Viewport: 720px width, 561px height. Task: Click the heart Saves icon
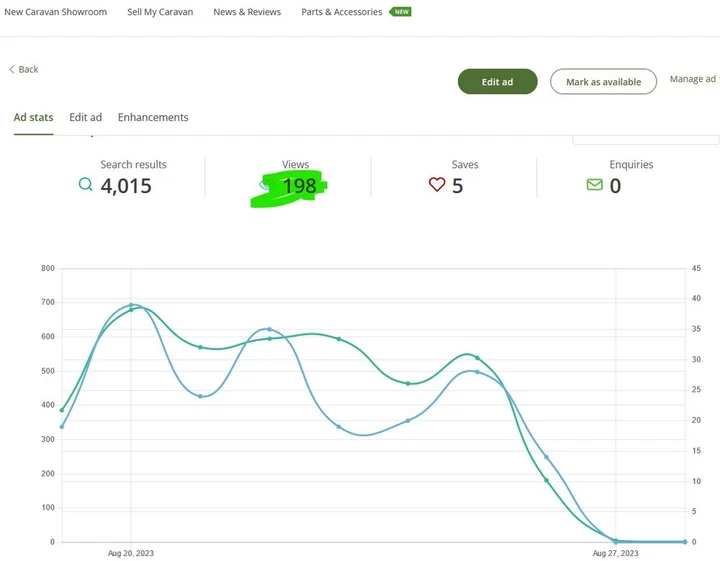[x=436, y=185]
